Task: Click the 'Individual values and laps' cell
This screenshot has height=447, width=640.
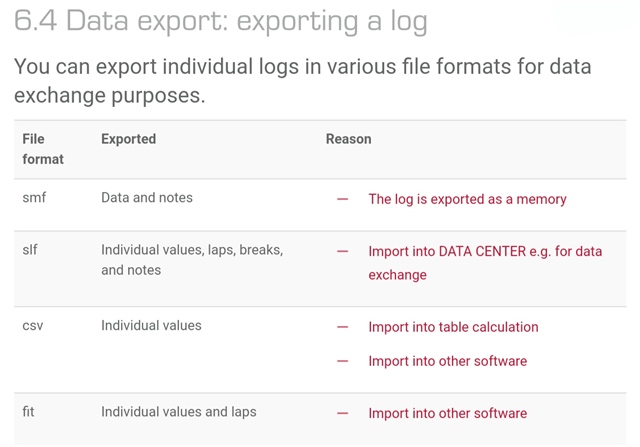Action: click(x=179, y=412)
